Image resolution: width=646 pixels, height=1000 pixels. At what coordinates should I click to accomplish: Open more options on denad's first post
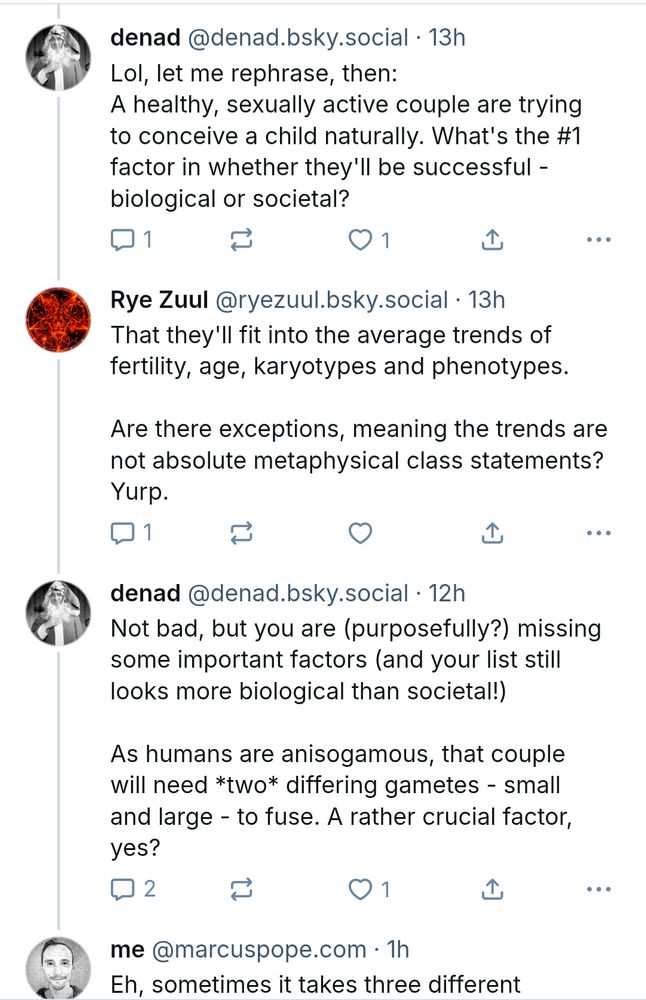coord(598,240)
